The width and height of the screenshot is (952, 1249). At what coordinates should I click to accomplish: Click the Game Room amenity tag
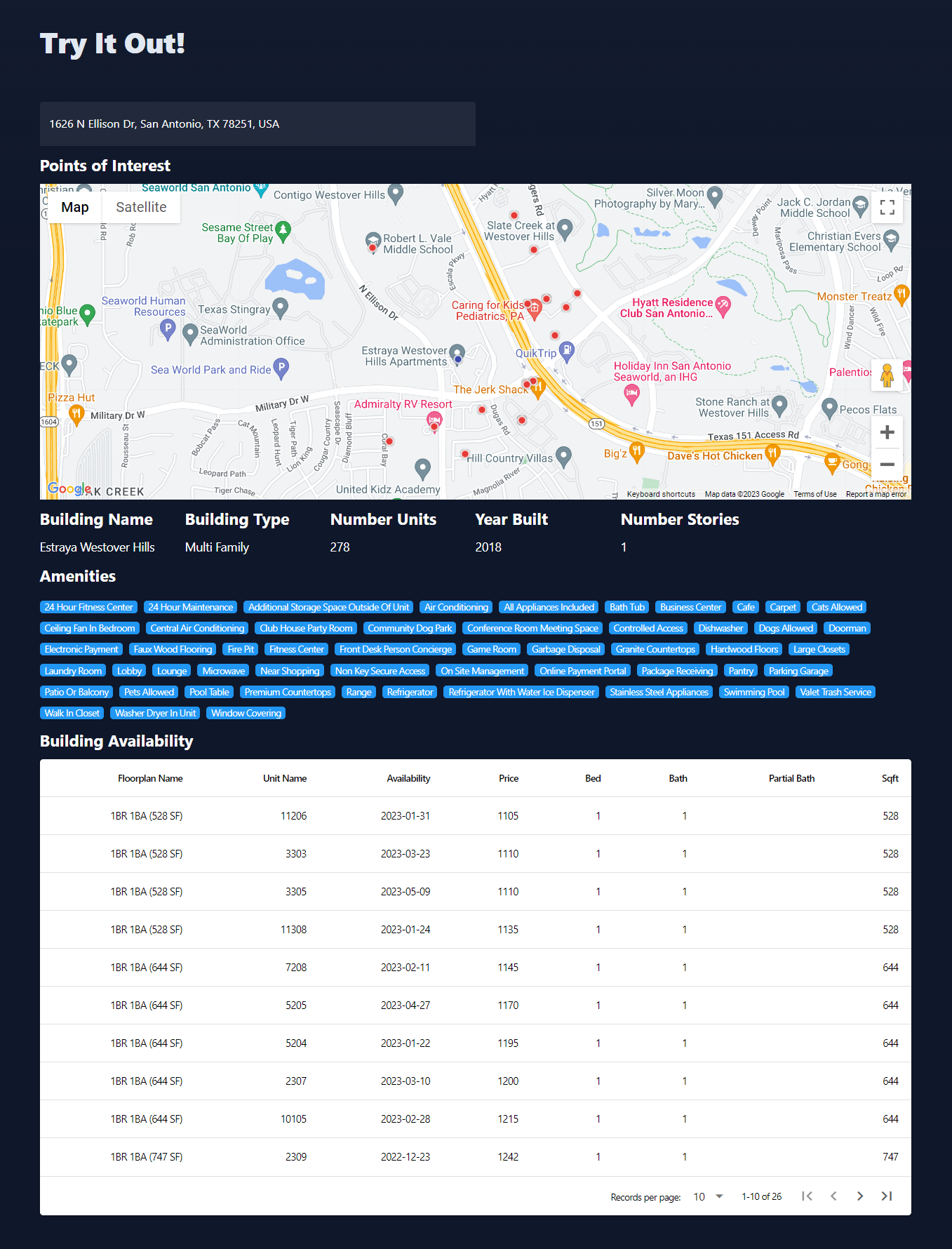[492, 649]
